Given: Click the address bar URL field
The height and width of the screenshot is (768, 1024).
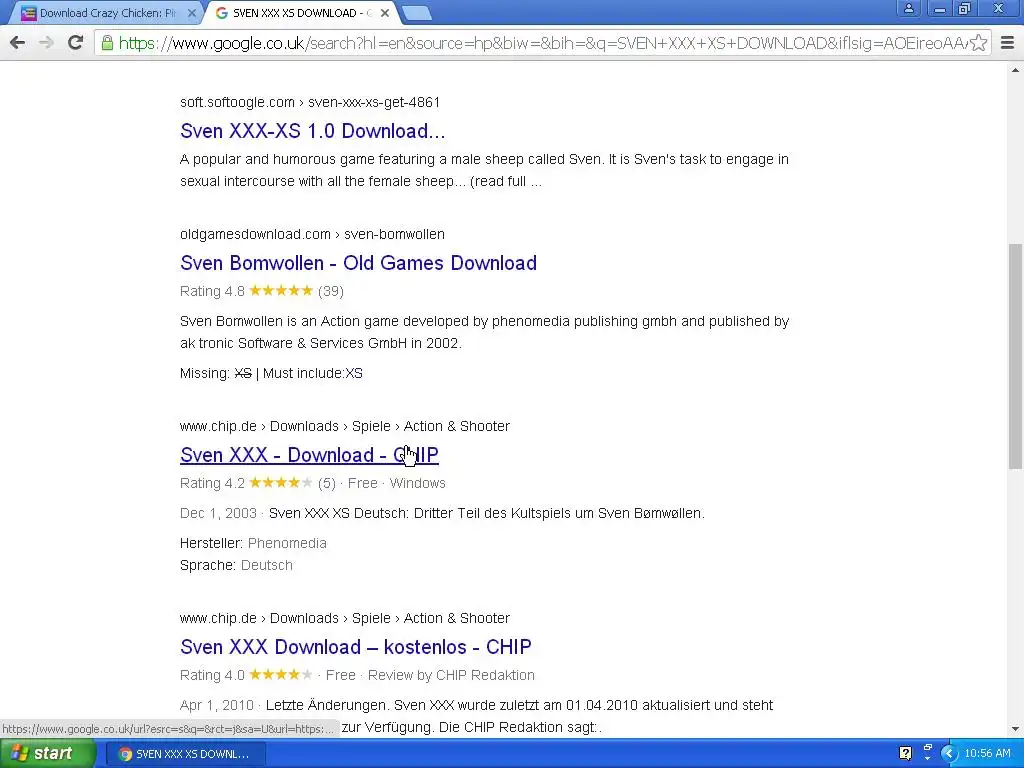Looking at the screenshot, I should [x=542, y=43].
